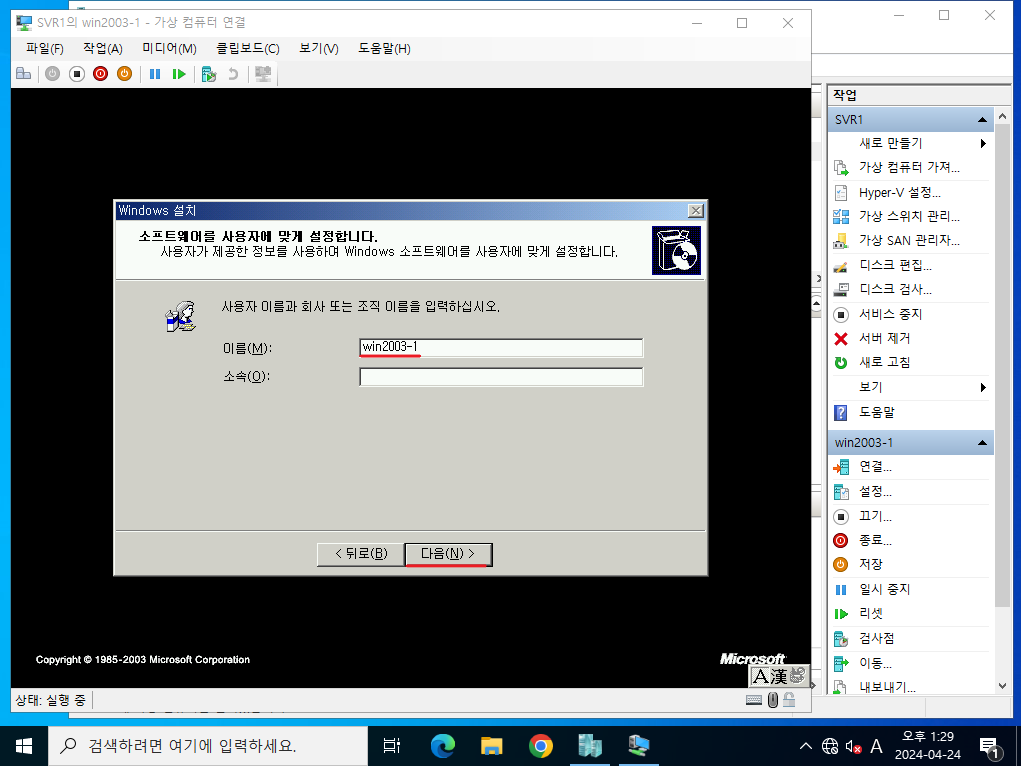
Task: Toggle the taskbar IME mode indicator A
Action: click(x=876, y=746)
